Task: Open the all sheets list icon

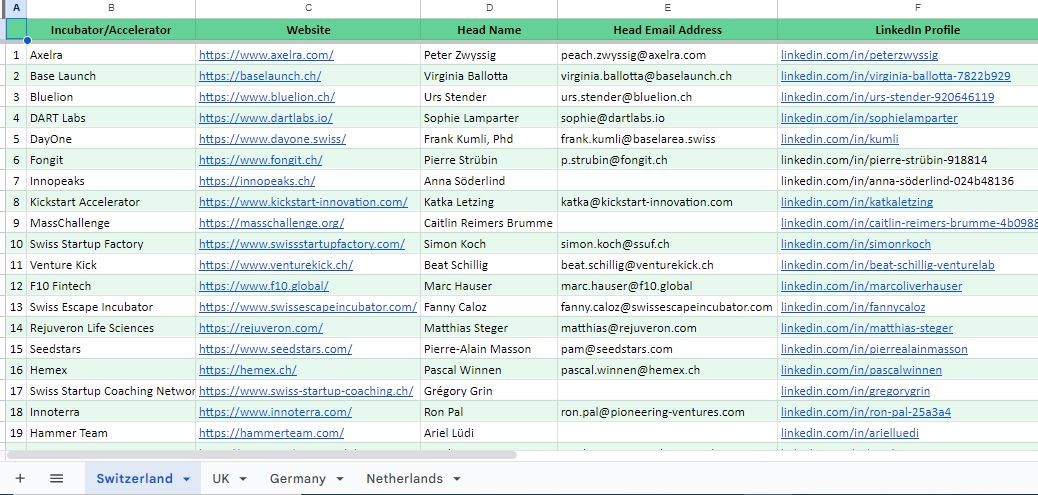Action: (57, 478)
